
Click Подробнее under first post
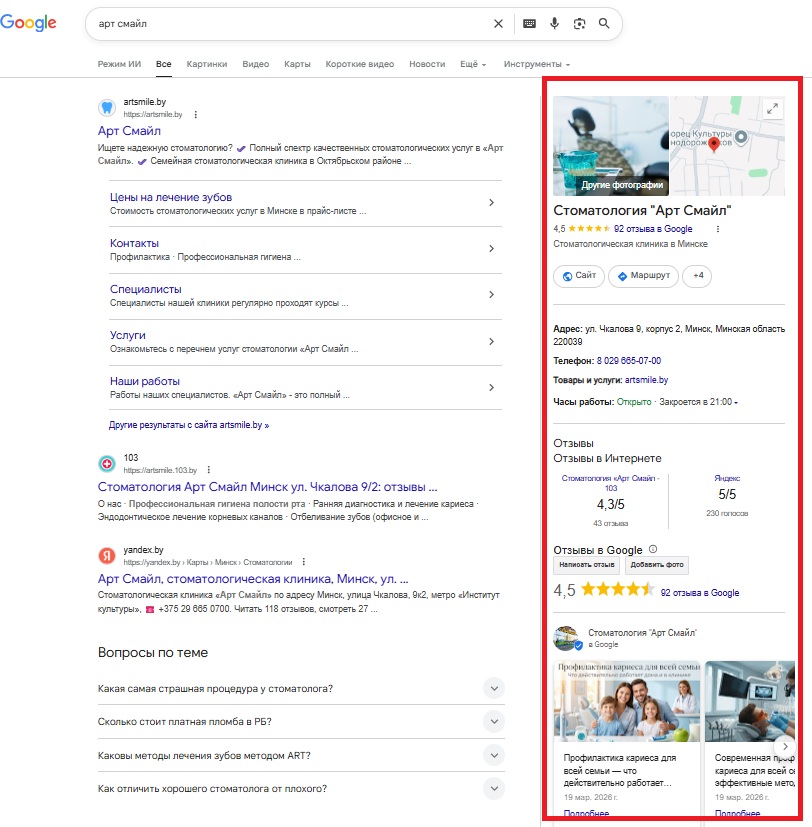[x=586, y=813]
